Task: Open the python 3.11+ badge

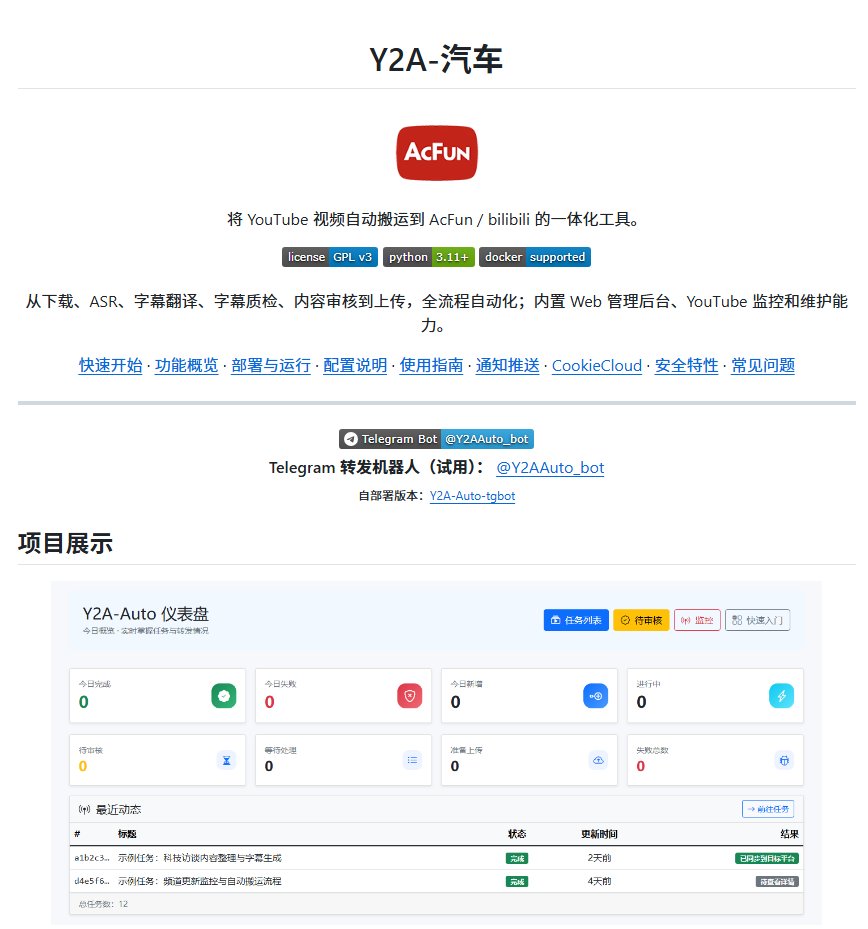Action: 428,257
